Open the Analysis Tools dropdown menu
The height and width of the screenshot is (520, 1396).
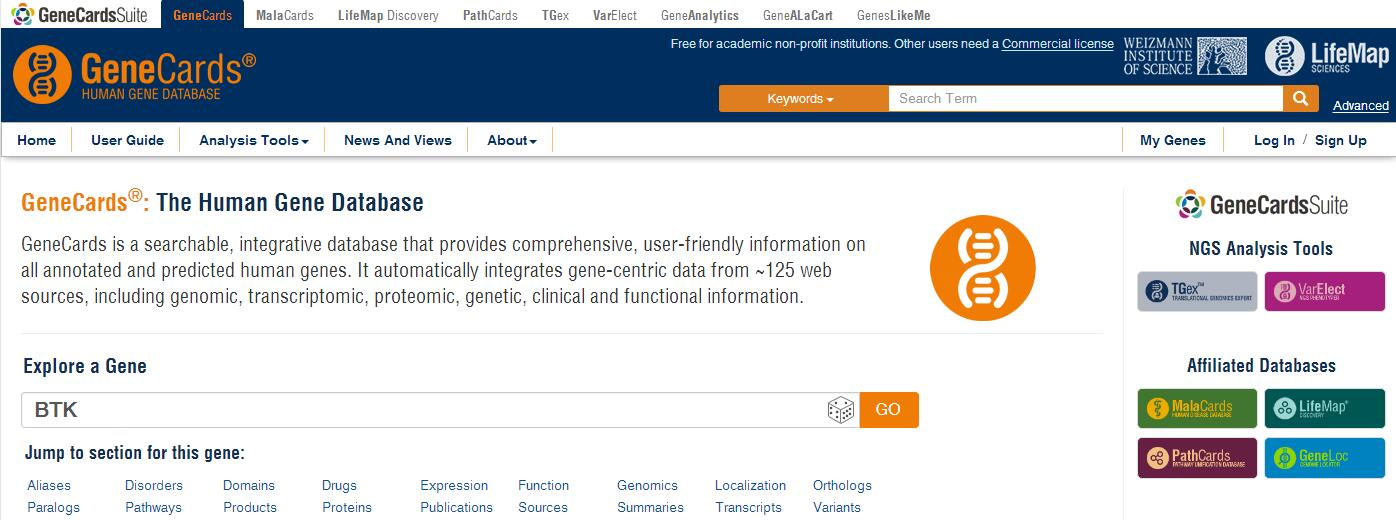point(253,140)
